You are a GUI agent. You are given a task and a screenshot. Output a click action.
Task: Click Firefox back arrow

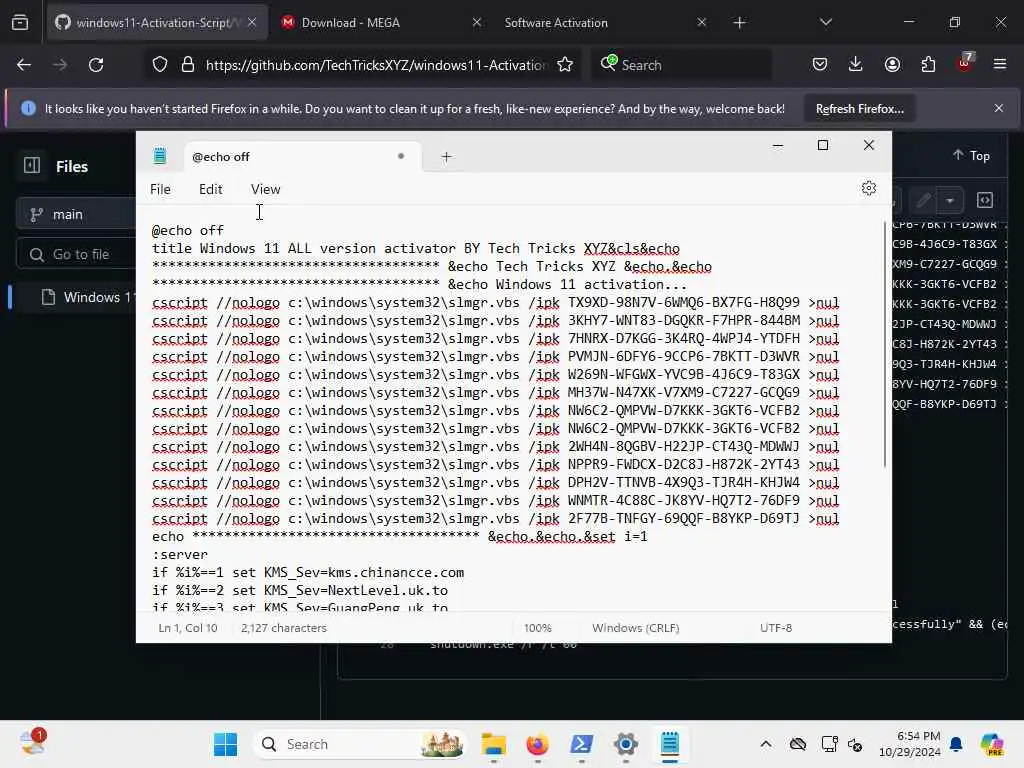(24, 65)
